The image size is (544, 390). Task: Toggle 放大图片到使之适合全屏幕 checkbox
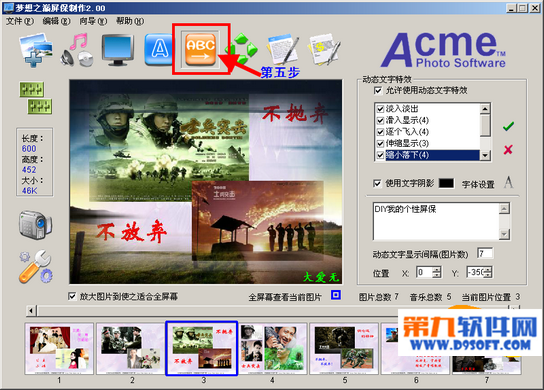click(72, 296)
